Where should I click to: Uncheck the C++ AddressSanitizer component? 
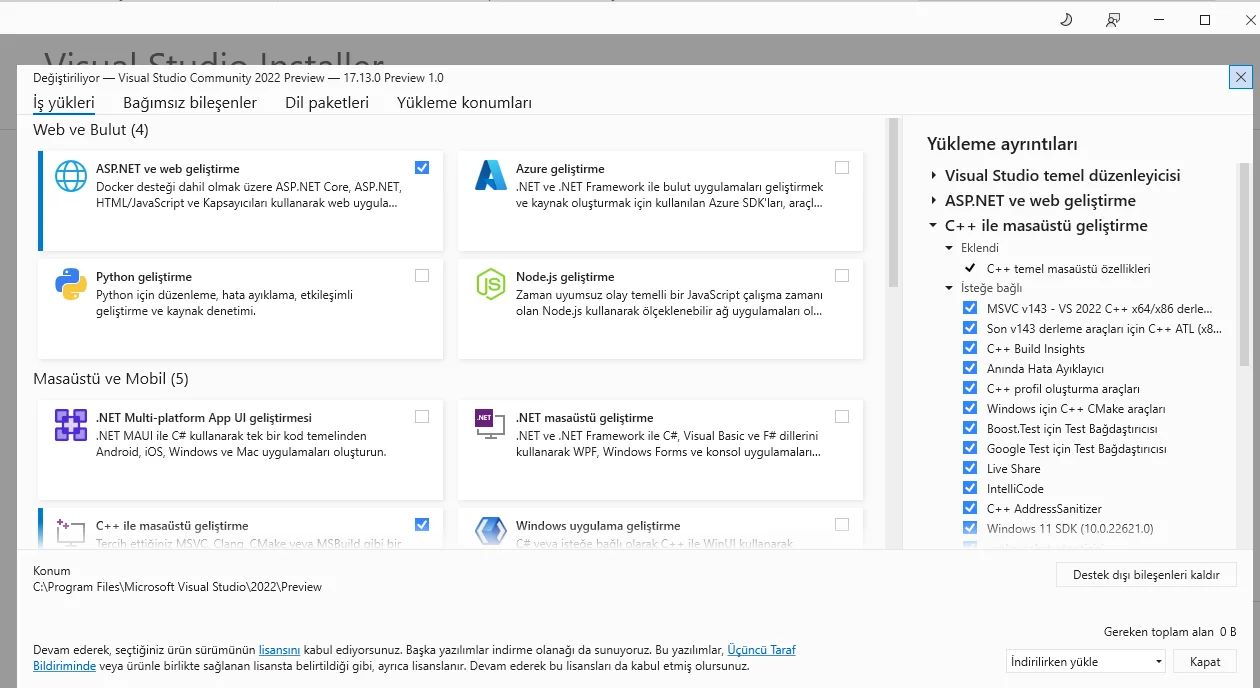(x=970, y=508)
